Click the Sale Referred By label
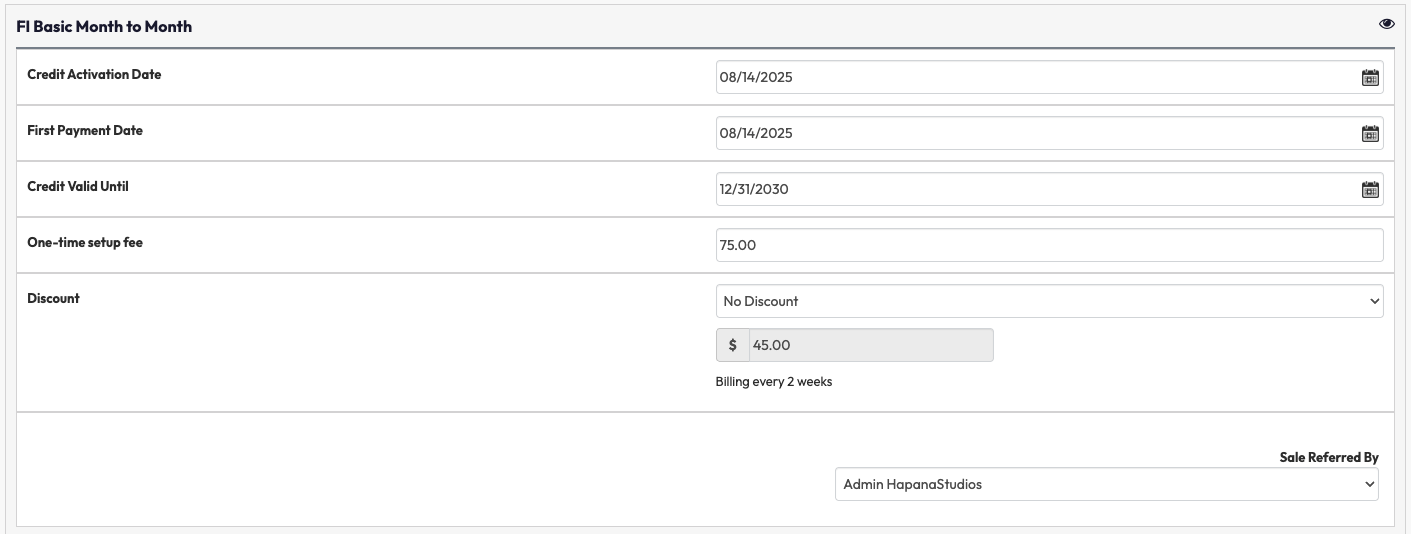The image size is (1411, 534). (x=1328, y=458)
